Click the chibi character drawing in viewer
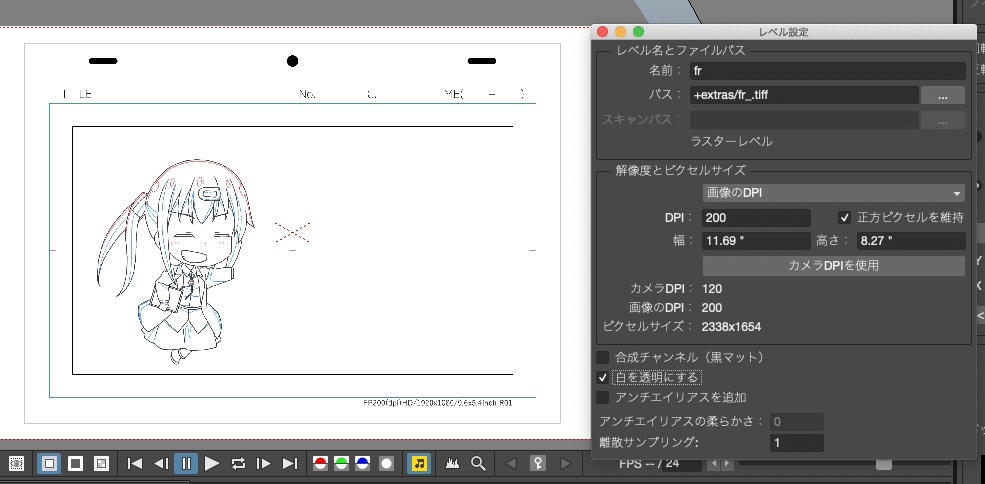985x484 pixels. 176,259
